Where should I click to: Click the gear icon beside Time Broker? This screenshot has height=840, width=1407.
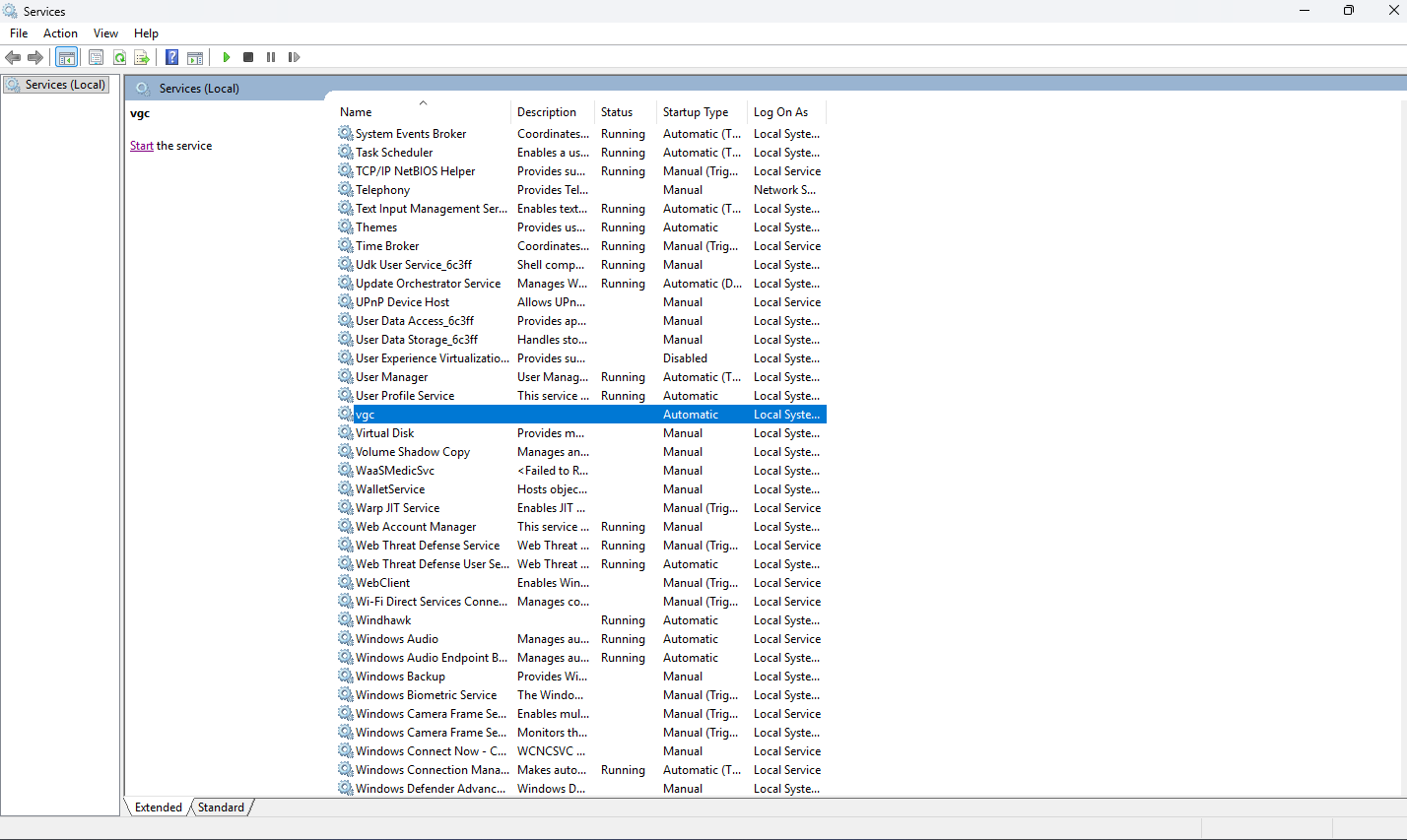[x=346, y=246]
